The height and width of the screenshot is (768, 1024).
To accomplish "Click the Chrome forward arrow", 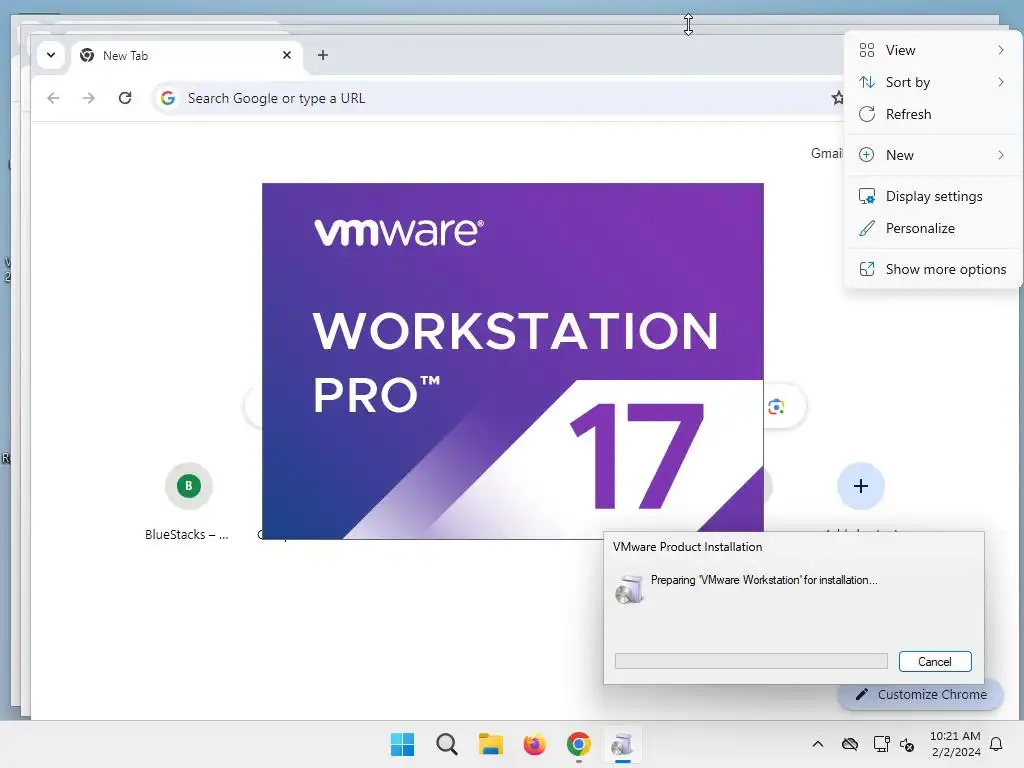I will (x=89, y=98).
